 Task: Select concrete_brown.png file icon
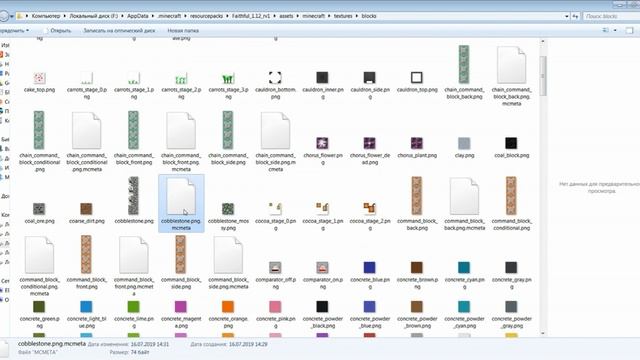[417, 268]
